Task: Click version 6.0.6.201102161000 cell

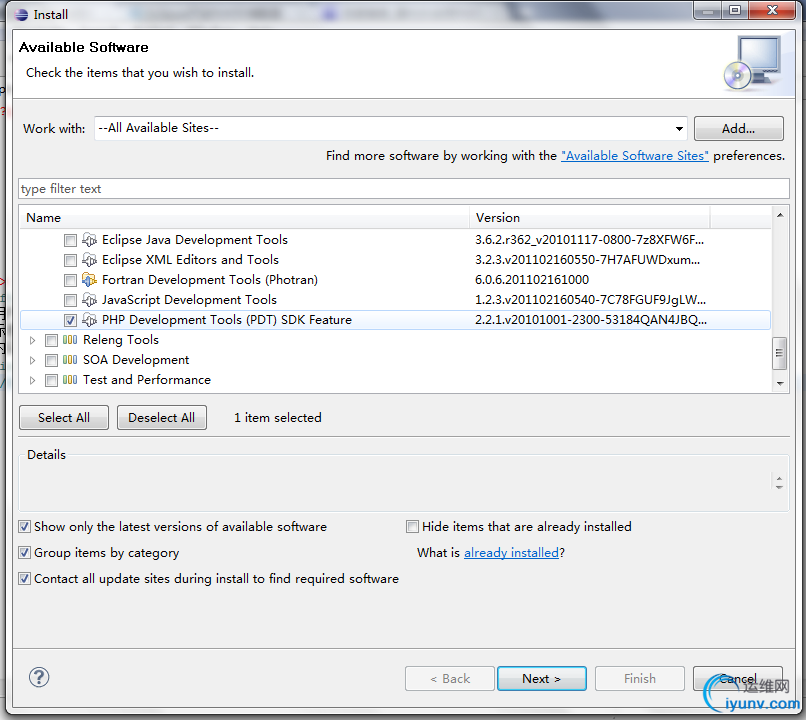Action: coord(532,280)
